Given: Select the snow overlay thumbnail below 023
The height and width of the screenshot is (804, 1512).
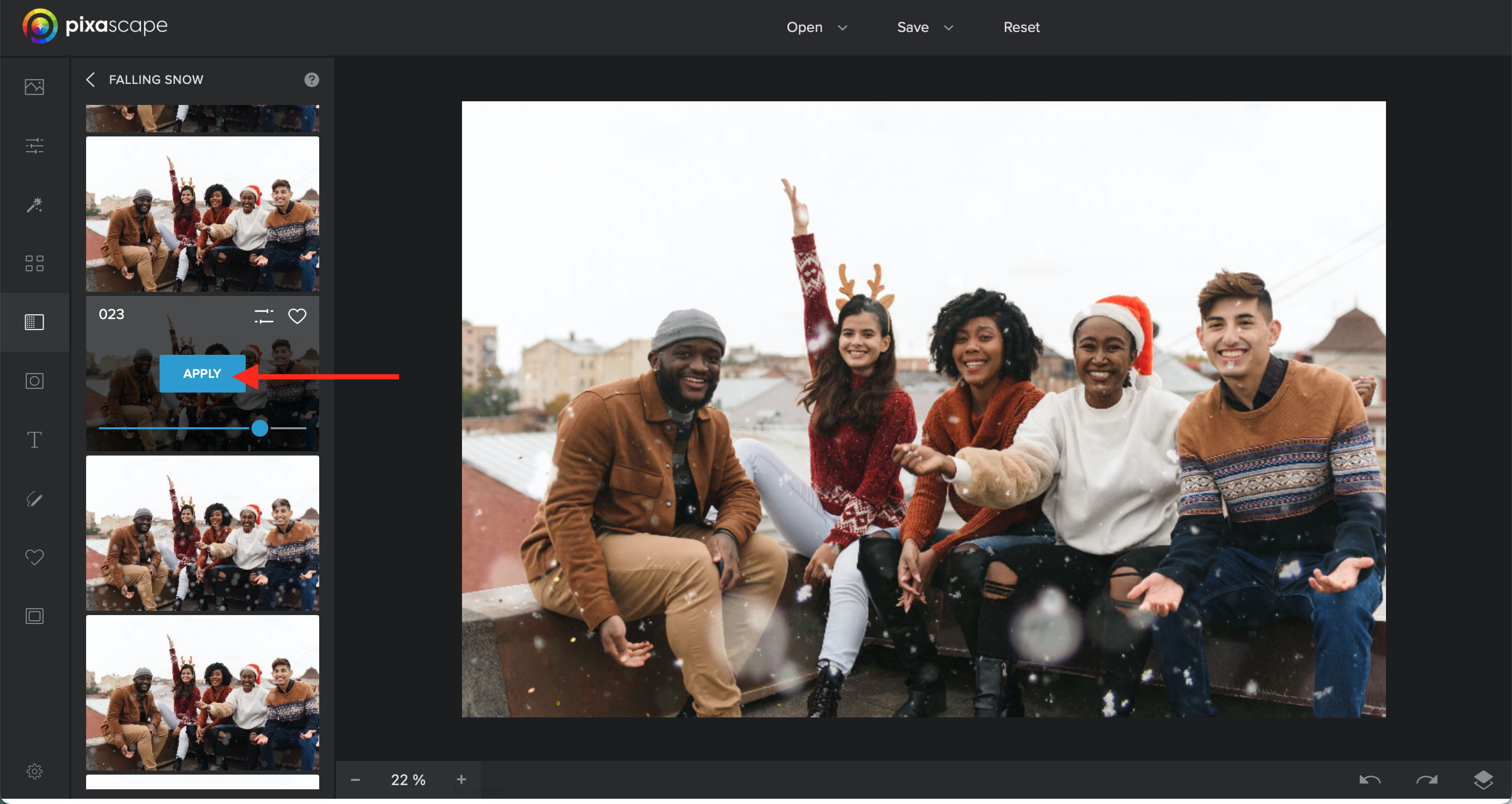Looking at the screenshot, I should point(203,532).
